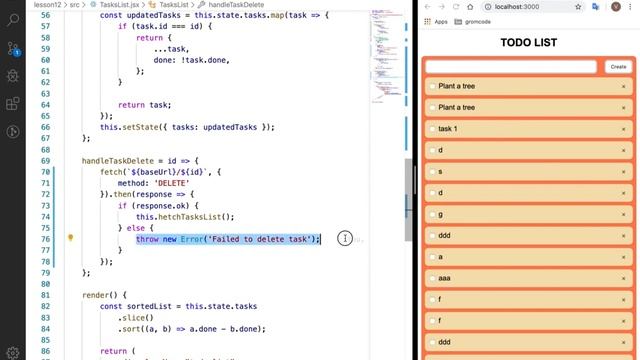
Task: Delete the first 'Plant a tree' task
Action: 623,87
